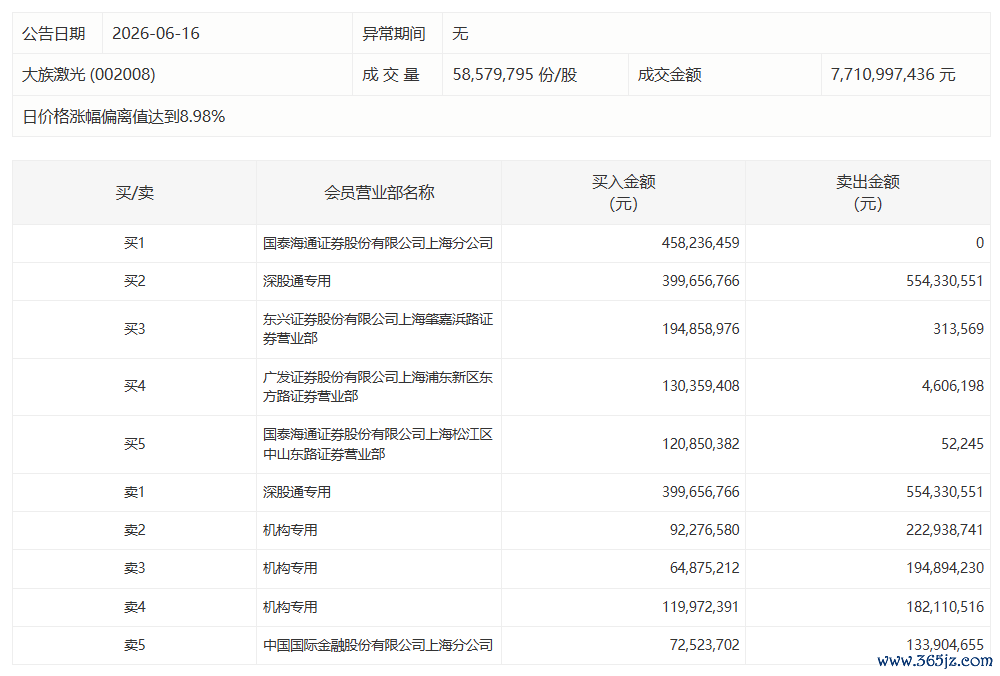Select 399,656,766 in the 买2 row

pos(700,281)
